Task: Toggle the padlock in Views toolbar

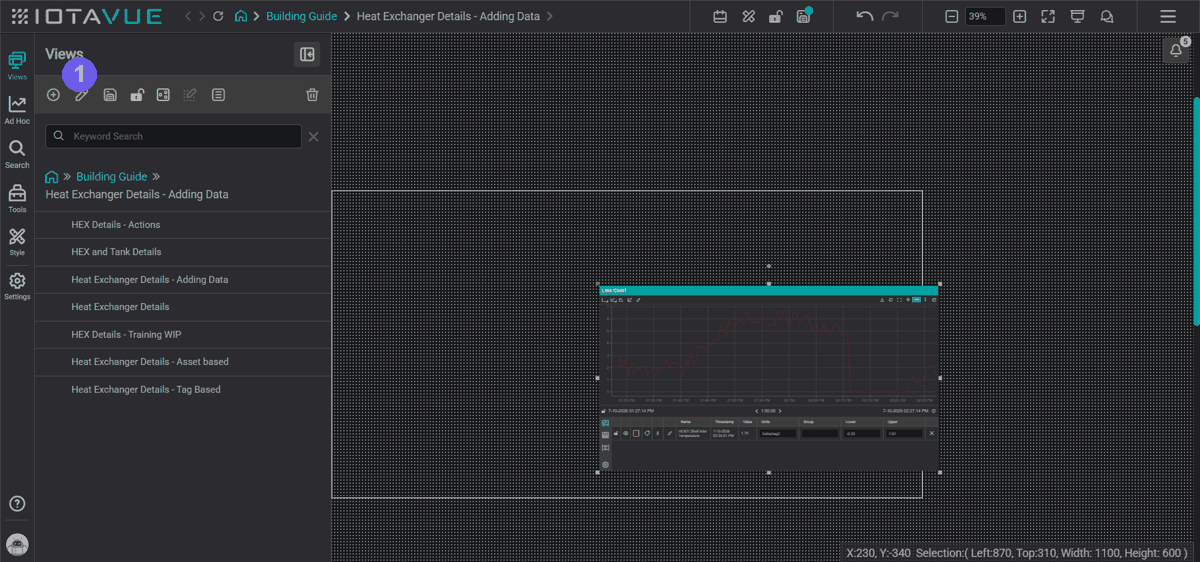Action: (137, 95)
